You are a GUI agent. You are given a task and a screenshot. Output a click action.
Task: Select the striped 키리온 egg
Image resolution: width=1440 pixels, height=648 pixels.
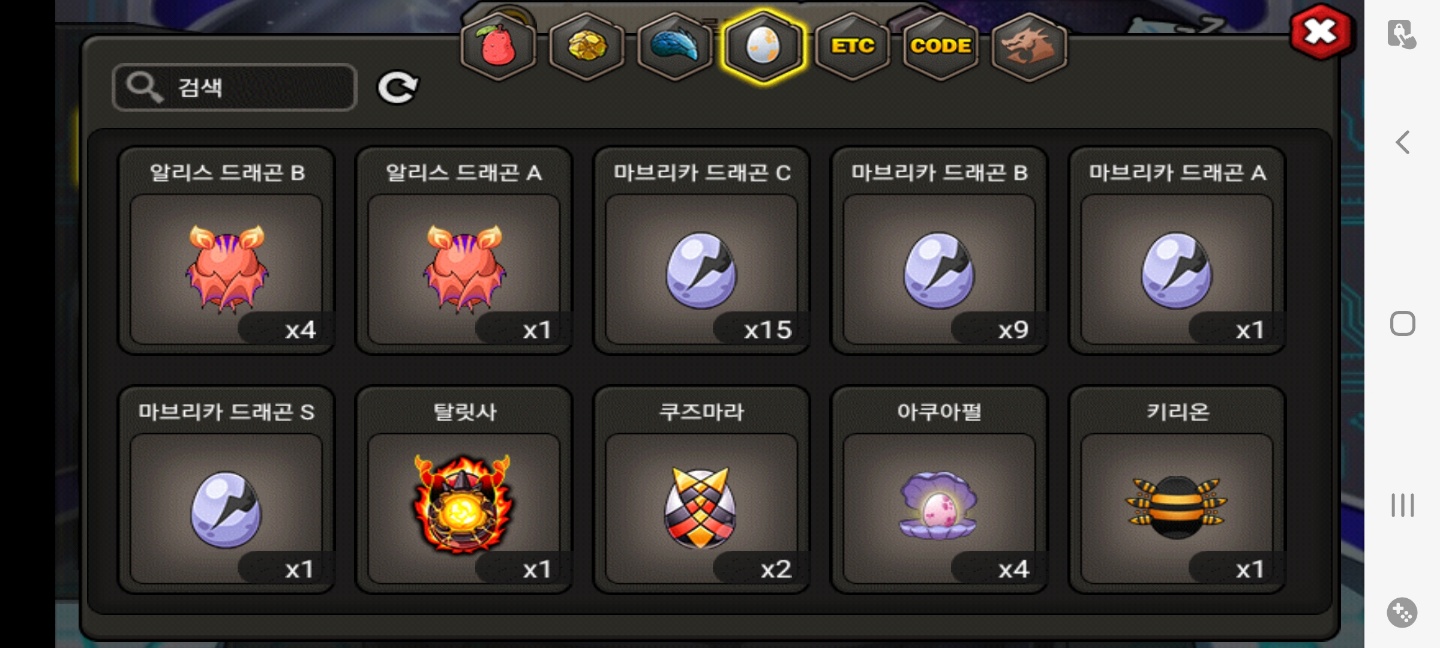point(1177,490)
